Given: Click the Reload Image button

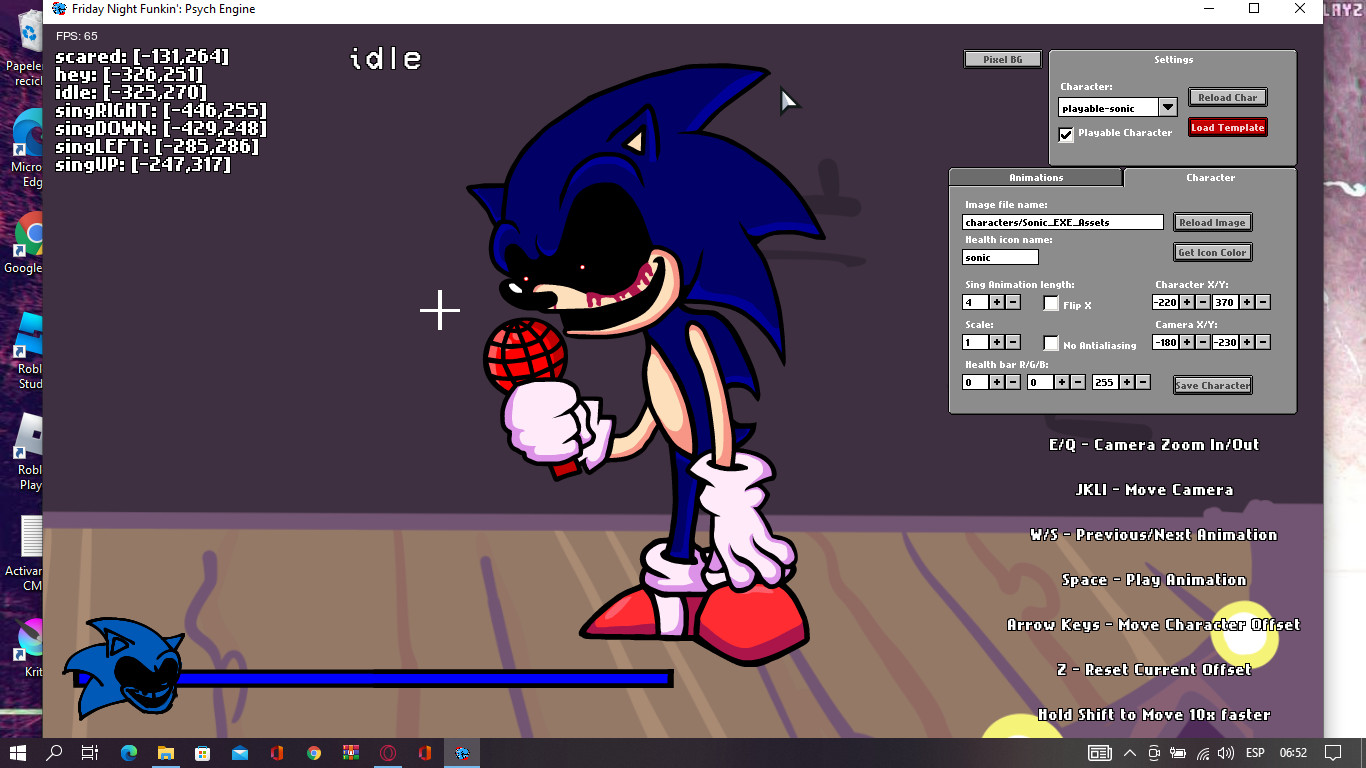Looking at the screenshot, I should point(1212,222).
